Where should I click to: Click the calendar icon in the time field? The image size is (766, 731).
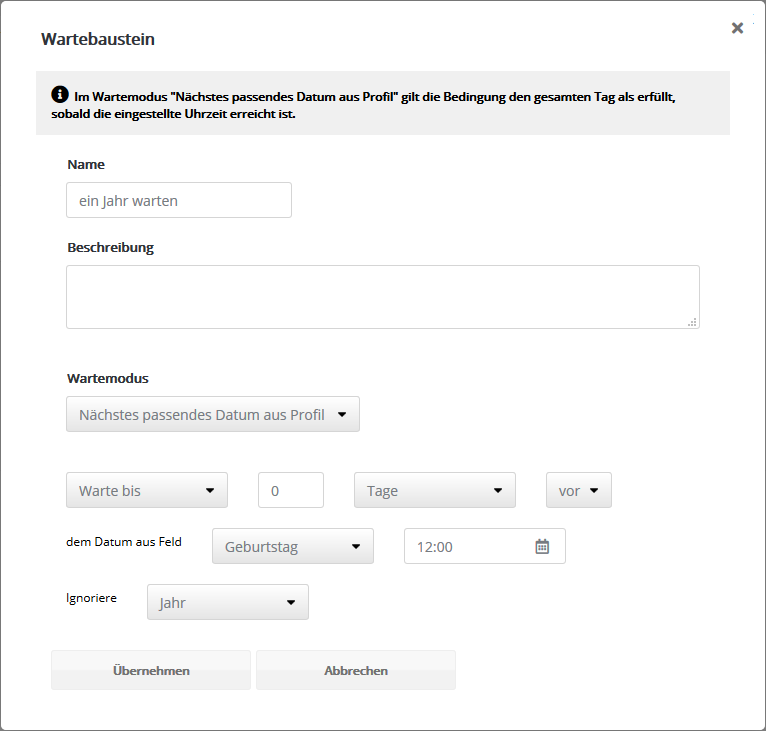pyautogui.click(x=542, y=547)
